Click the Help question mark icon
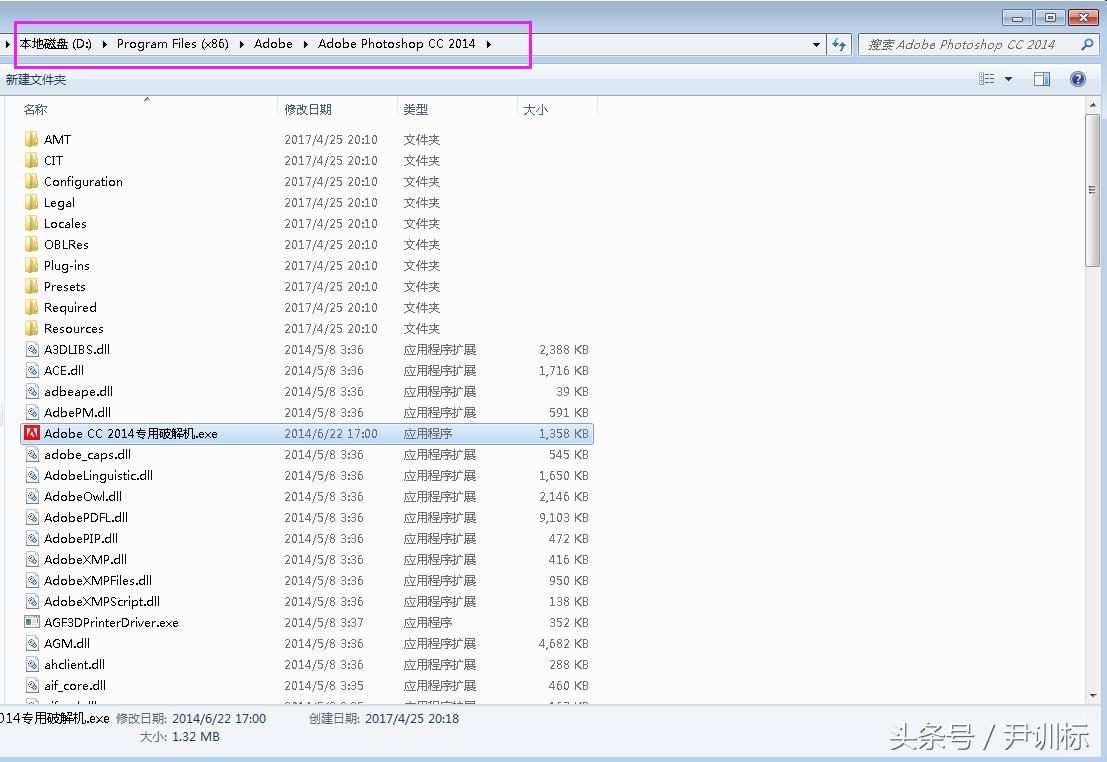 [x=1077, y=78]
